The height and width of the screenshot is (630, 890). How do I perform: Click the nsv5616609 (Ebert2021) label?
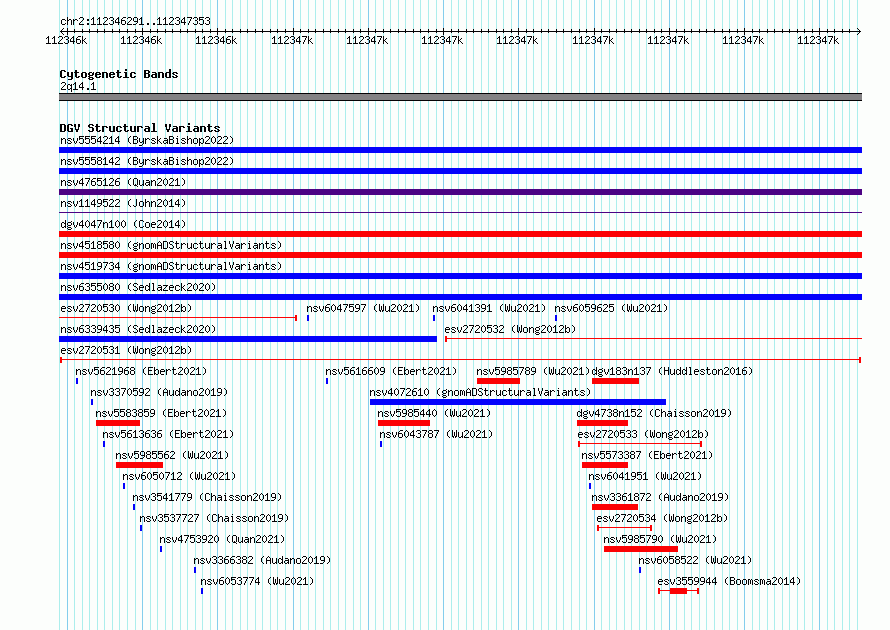point(391,371)
